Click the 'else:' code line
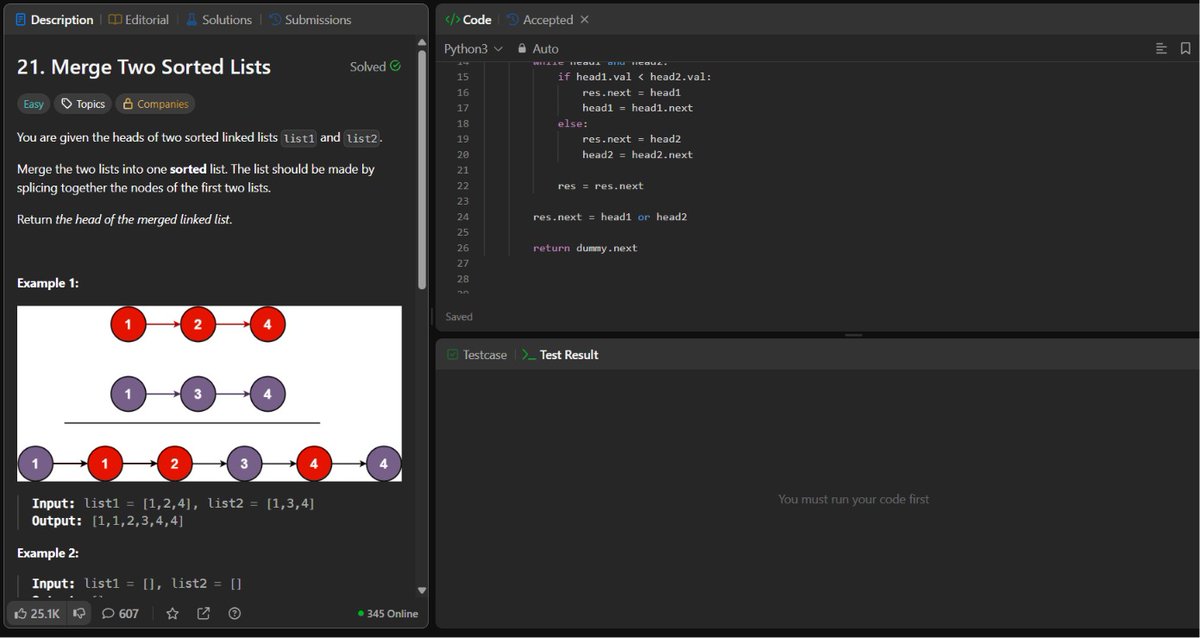 pyautogui.click(x=573, y=123)
